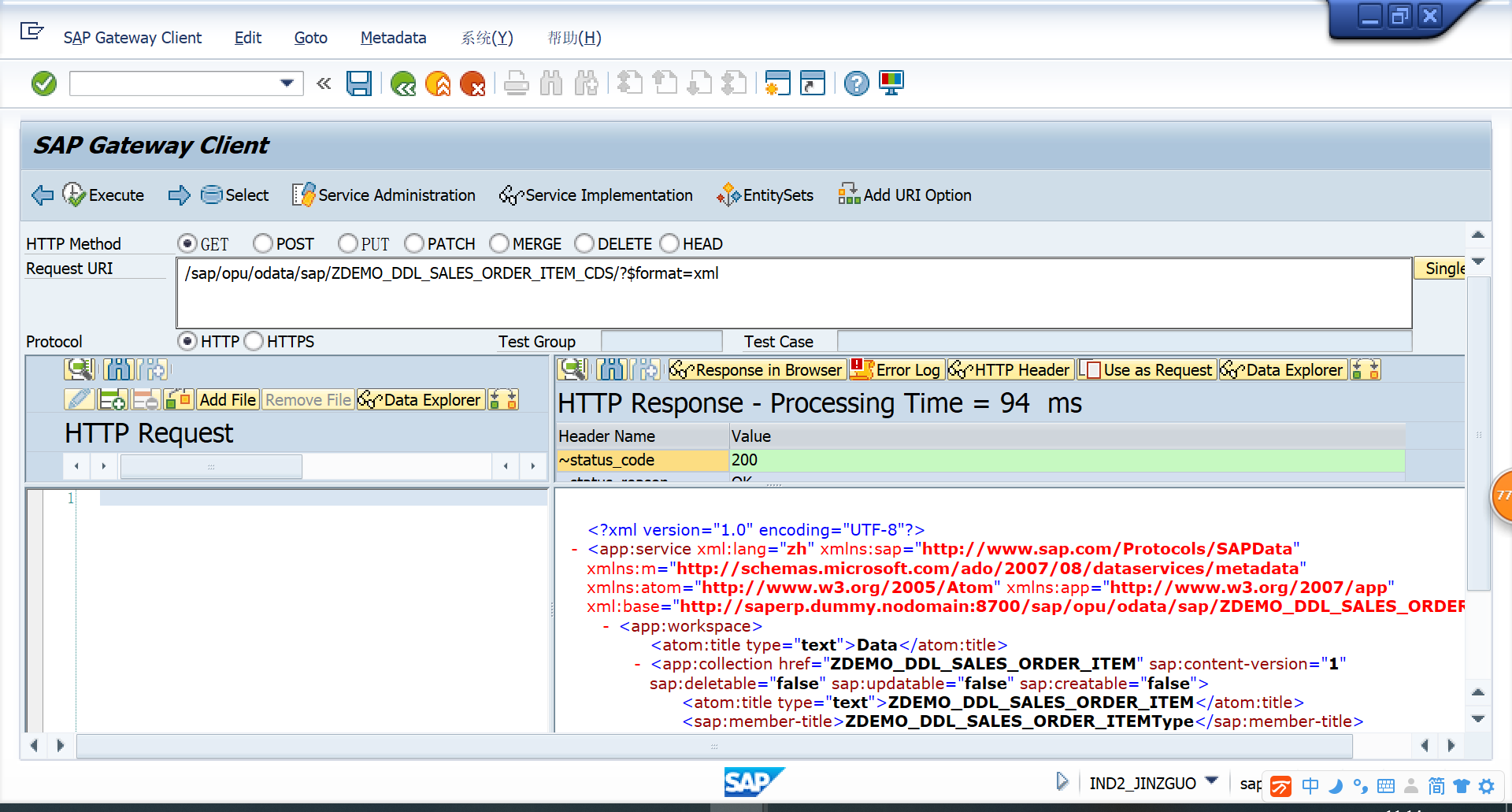Click in the Test Group input field

coord(661,341)
